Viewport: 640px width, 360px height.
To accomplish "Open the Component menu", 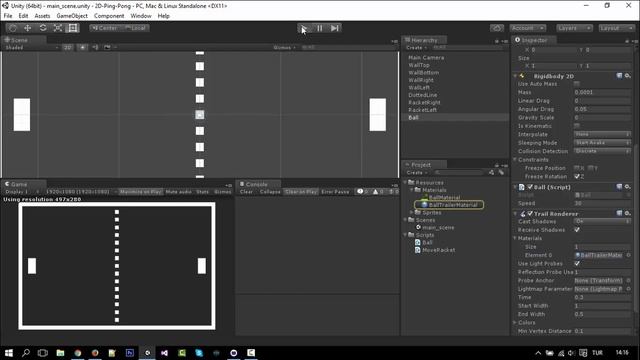I will 109,16.
